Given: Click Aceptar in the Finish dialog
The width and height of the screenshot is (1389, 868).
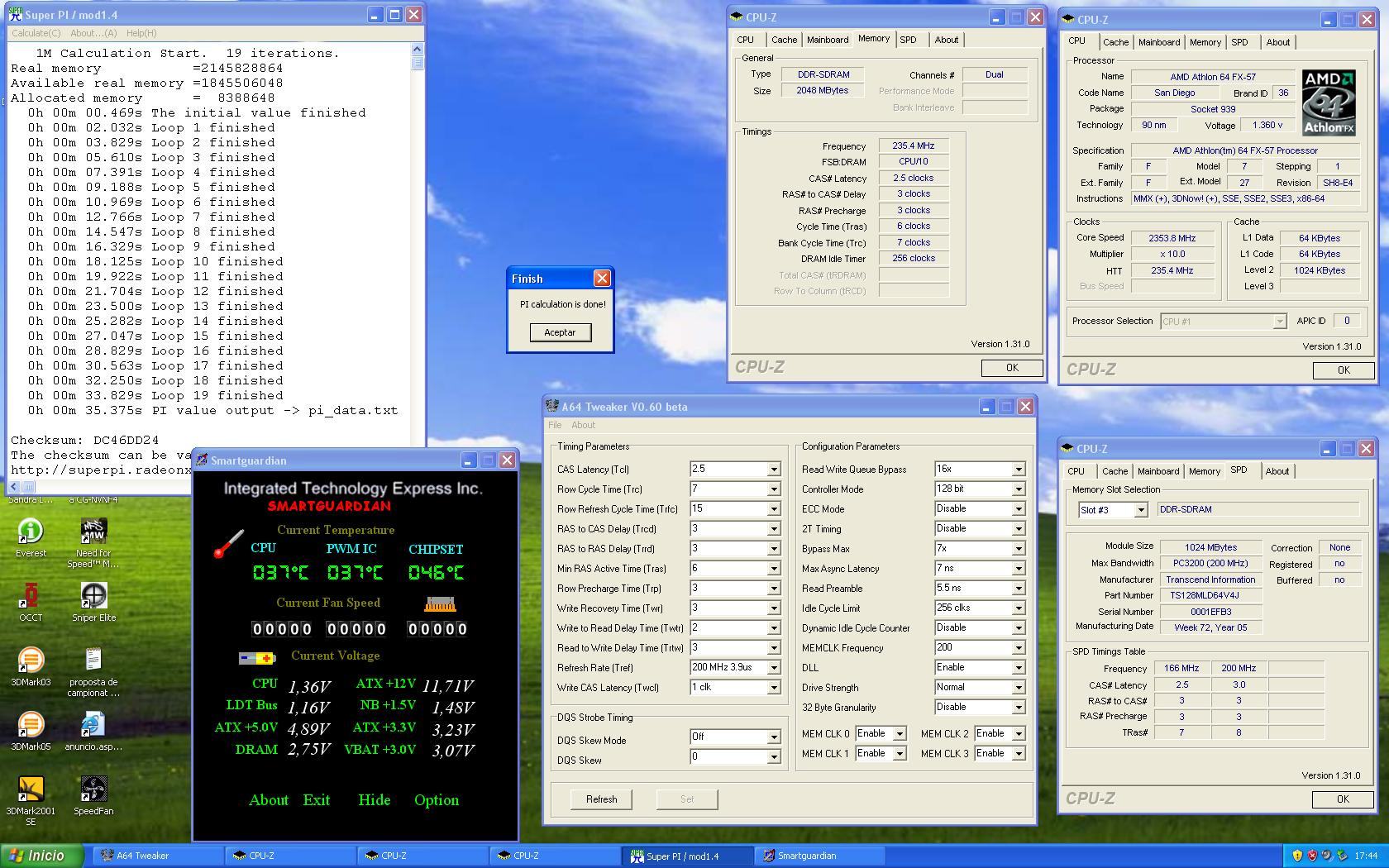Looking at the screenshot, I should tap(560, 332).
